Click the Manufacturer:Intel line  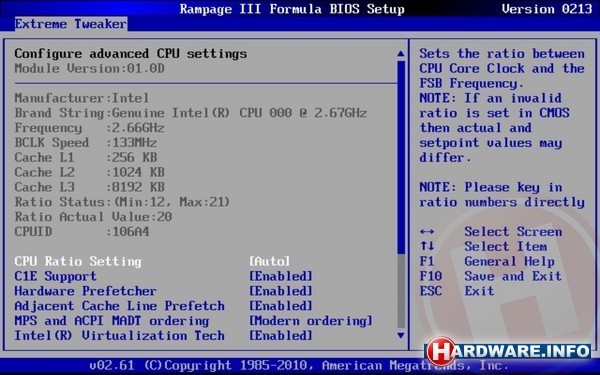point(82,98)
